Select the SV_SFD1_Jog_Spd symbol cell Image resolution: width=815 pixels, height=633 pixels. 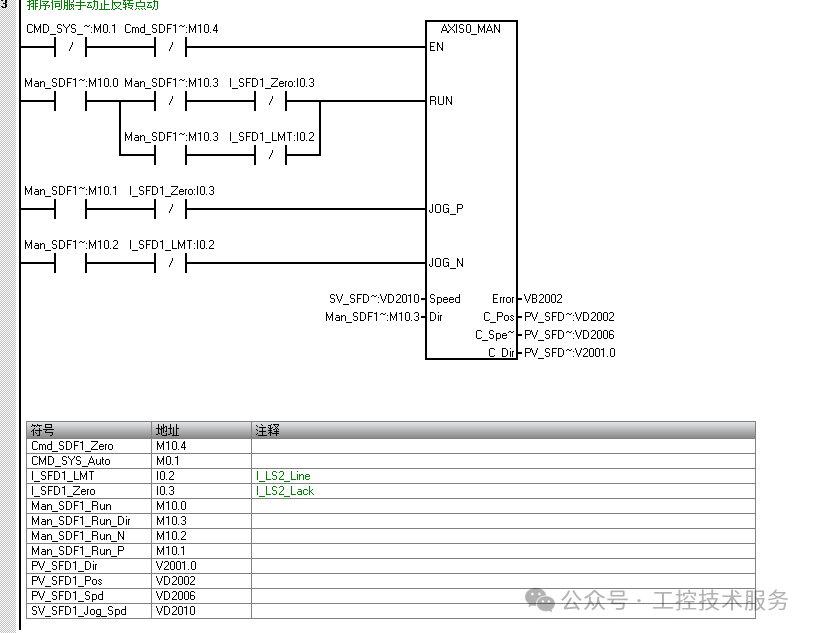(89, 611)
